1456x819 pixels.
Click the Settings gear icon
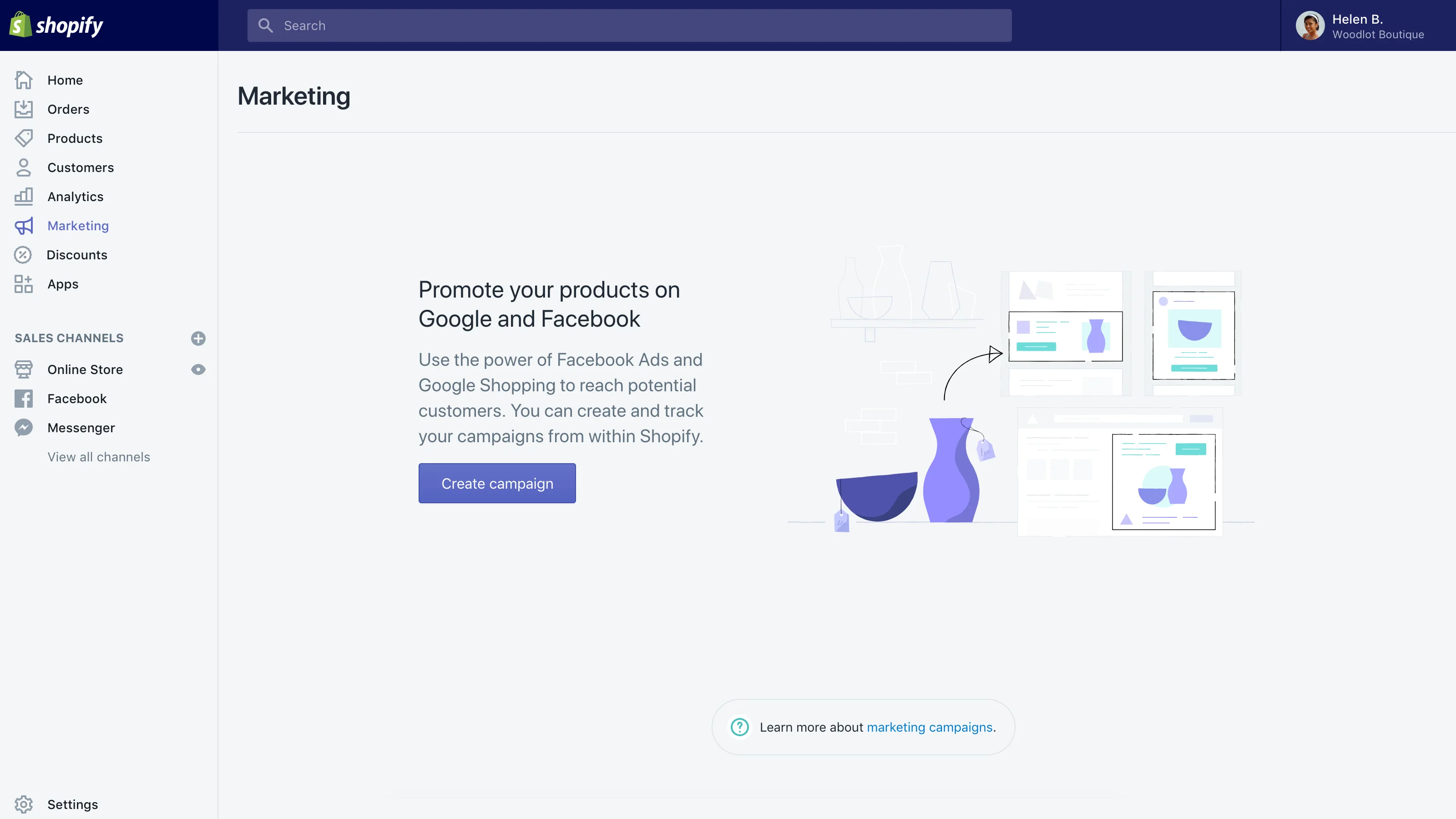pyautogui.click(x=23, y=804)
